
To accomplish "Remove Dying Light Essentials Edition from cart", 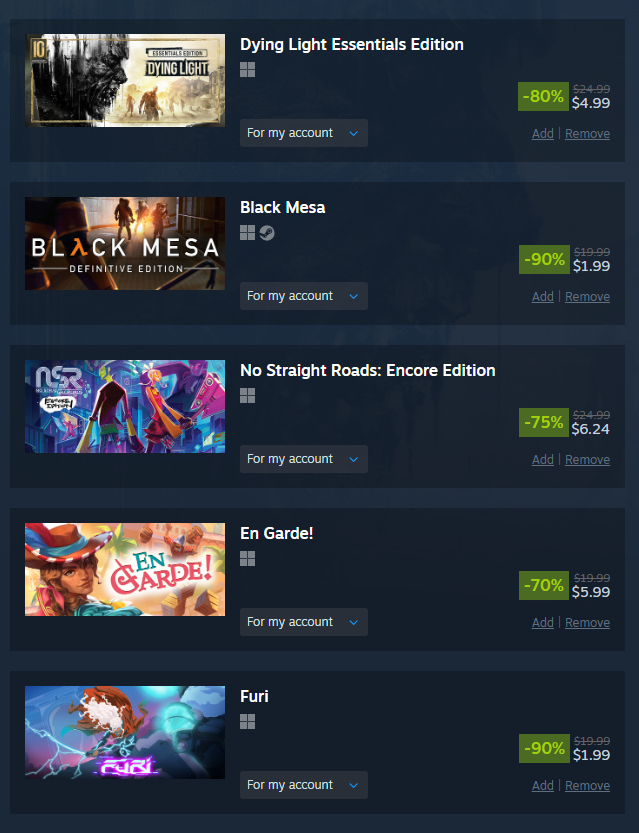I will point(587,134).
